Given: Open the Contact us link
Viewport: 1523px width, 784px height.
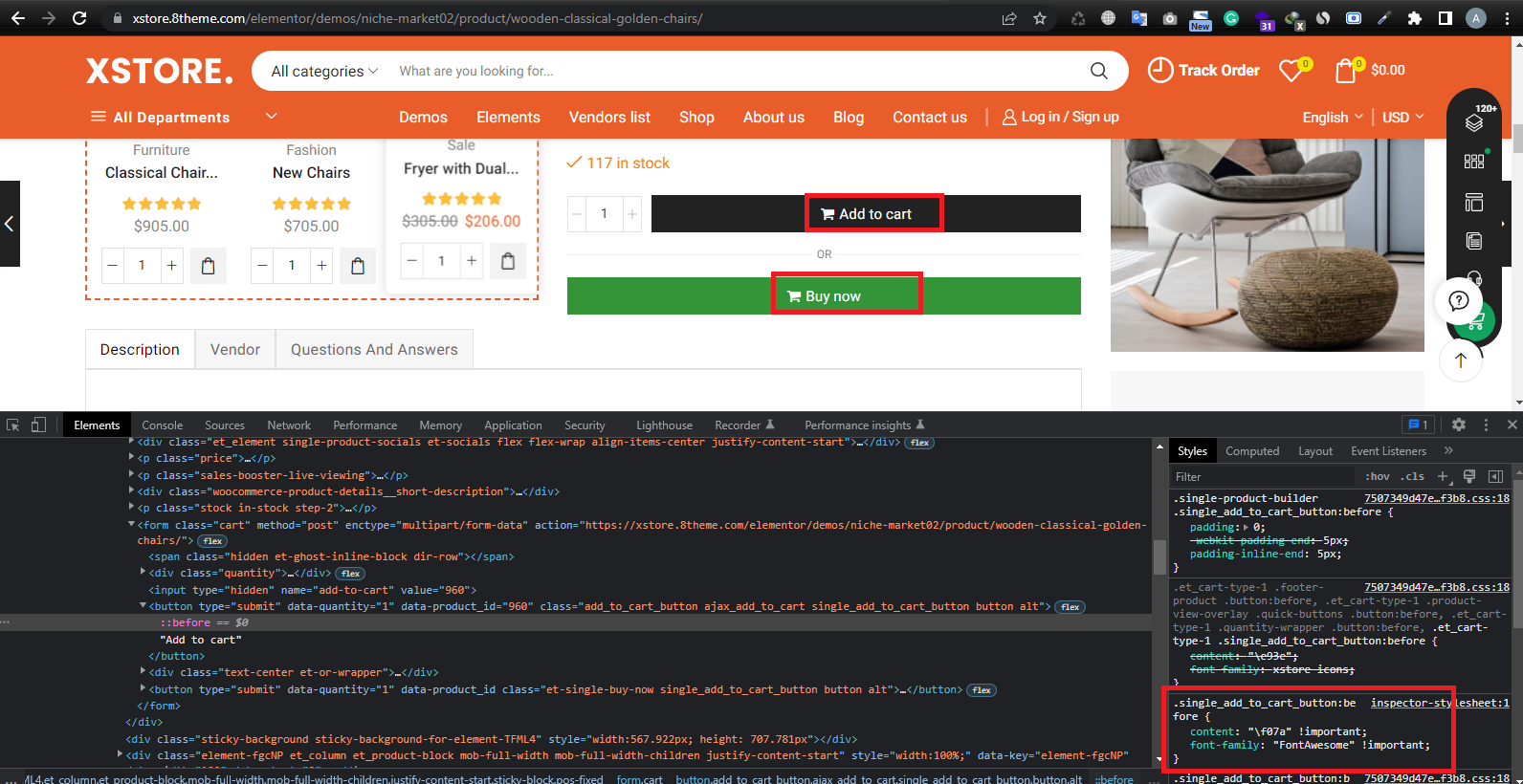Looking at the screenshot, I should [930, 117].
